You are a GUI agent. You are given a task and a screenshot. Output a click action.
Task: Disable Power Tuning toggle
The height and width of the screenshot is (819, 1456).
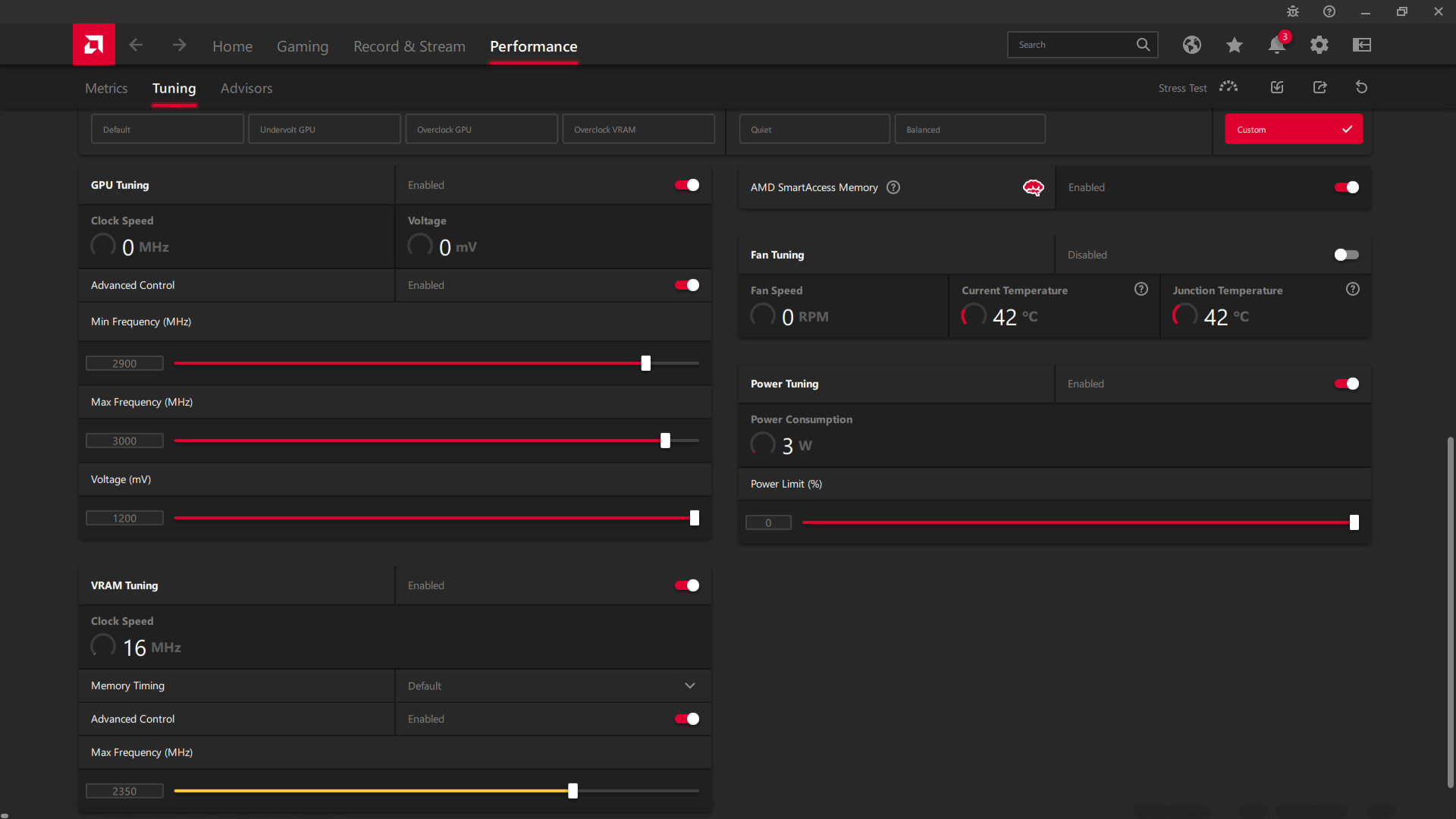point(1347,384)
